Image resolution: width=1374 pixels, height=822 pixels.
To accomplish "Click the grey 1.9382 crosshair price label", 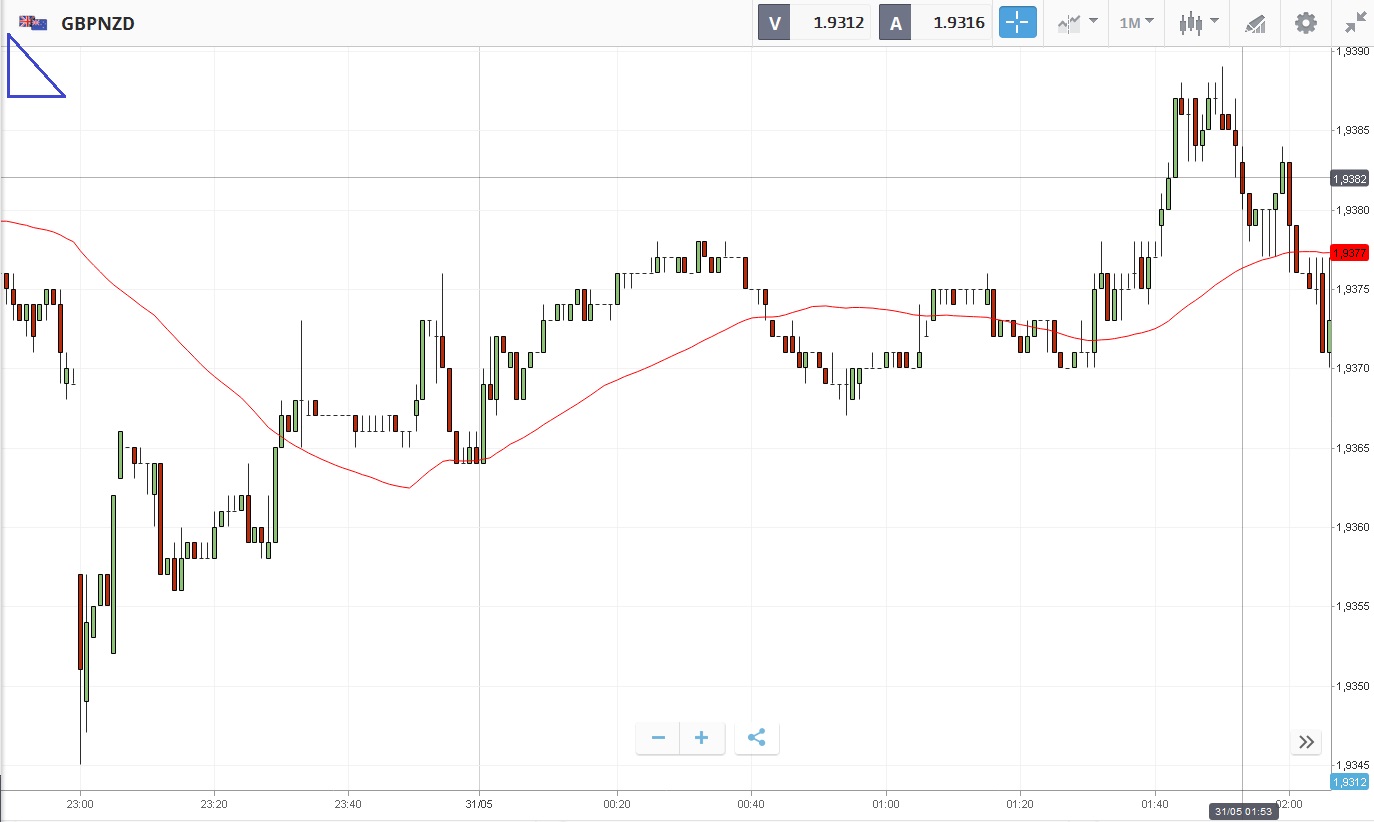I will [x=1349, y=178].
